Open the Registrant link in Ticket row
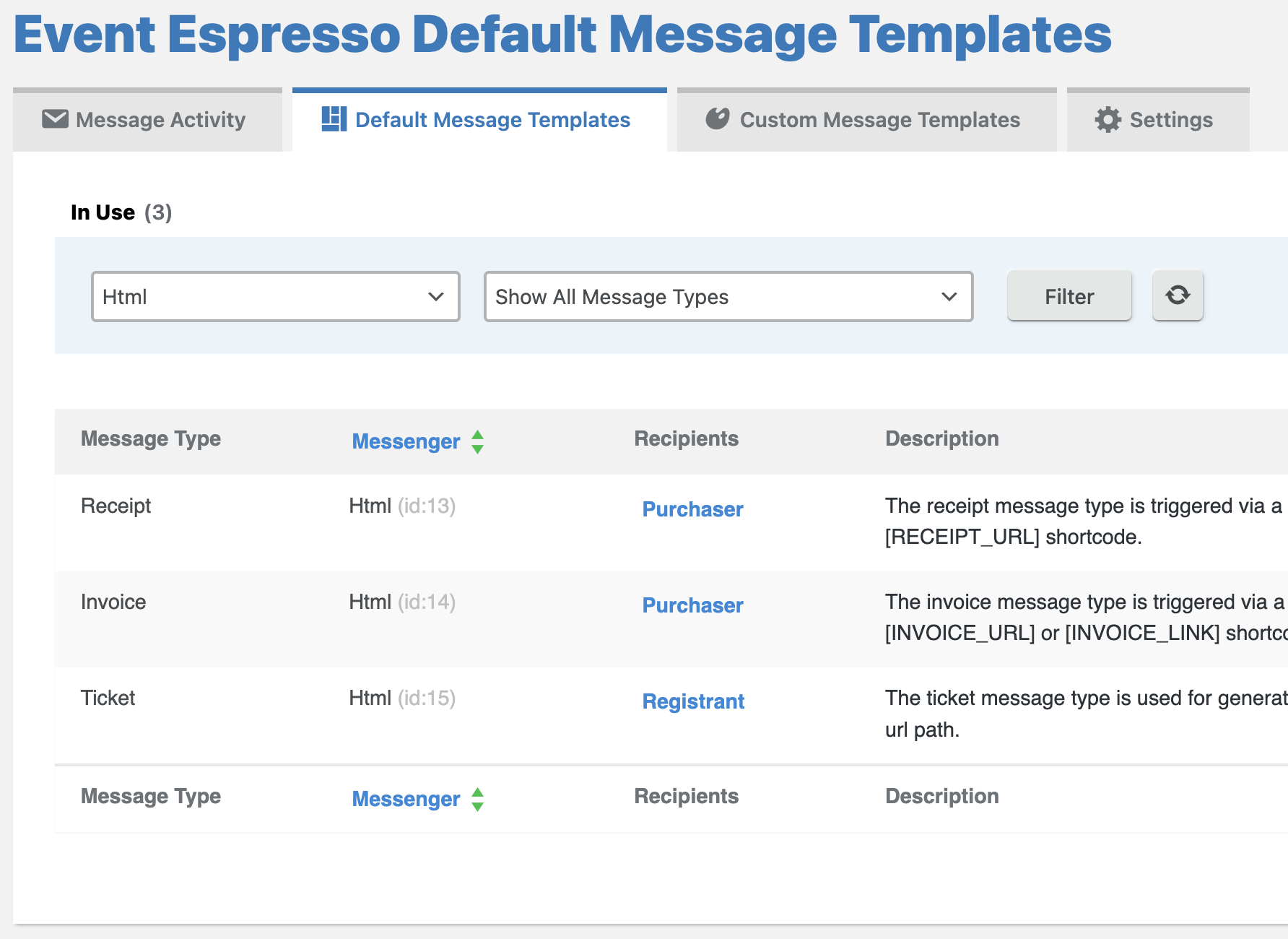Viewport: 1288px width, 939px height. (693, 701)
